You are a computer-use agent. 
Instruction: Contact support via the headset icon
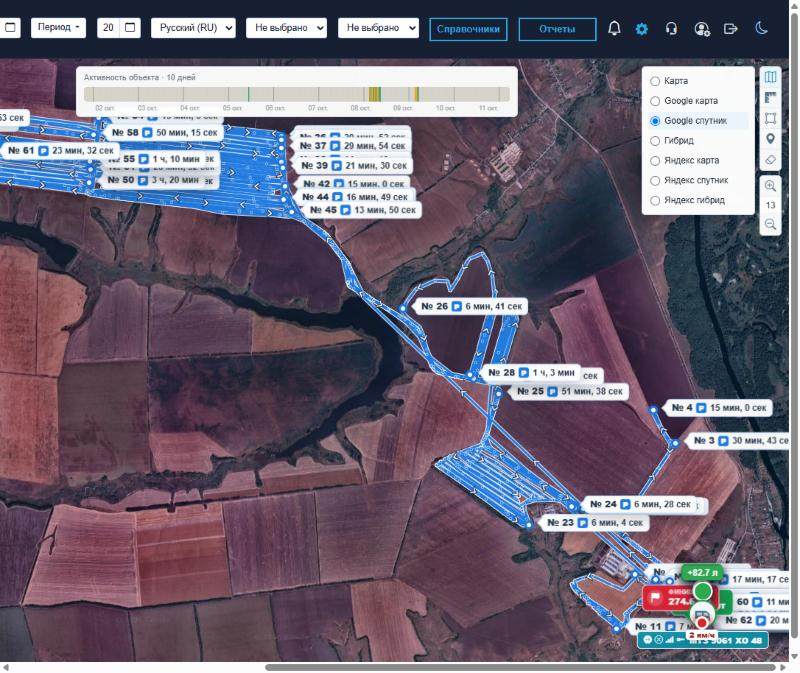coord(671,29)
